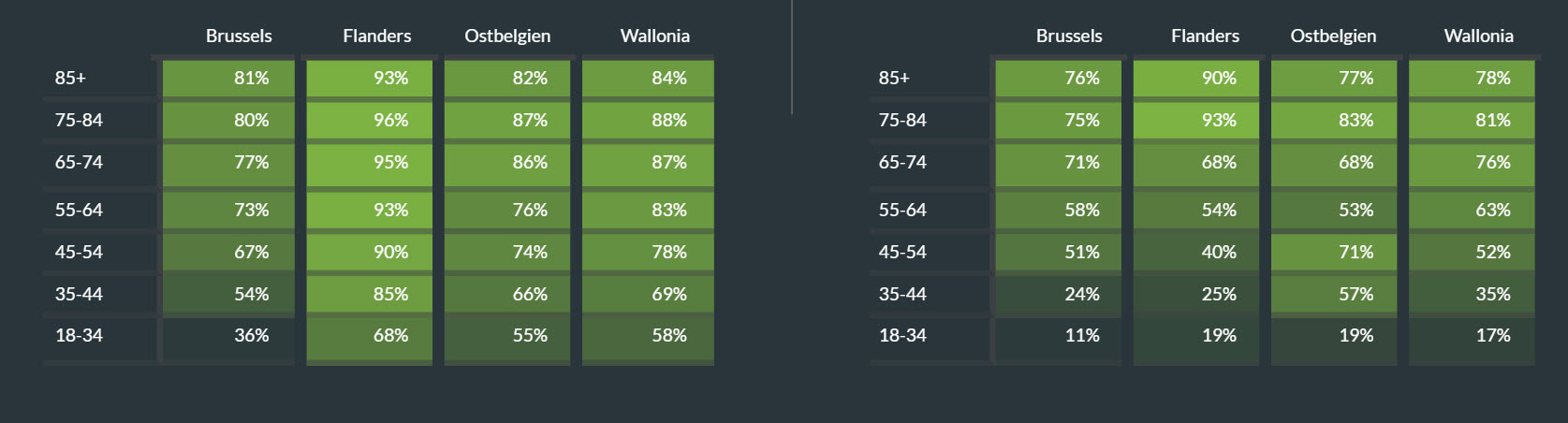Click the 66% Ostbelgien cell for ages 35-44
Viewport: 1568px width, 423px height.
pyautogui.click(x=507, y=294)
